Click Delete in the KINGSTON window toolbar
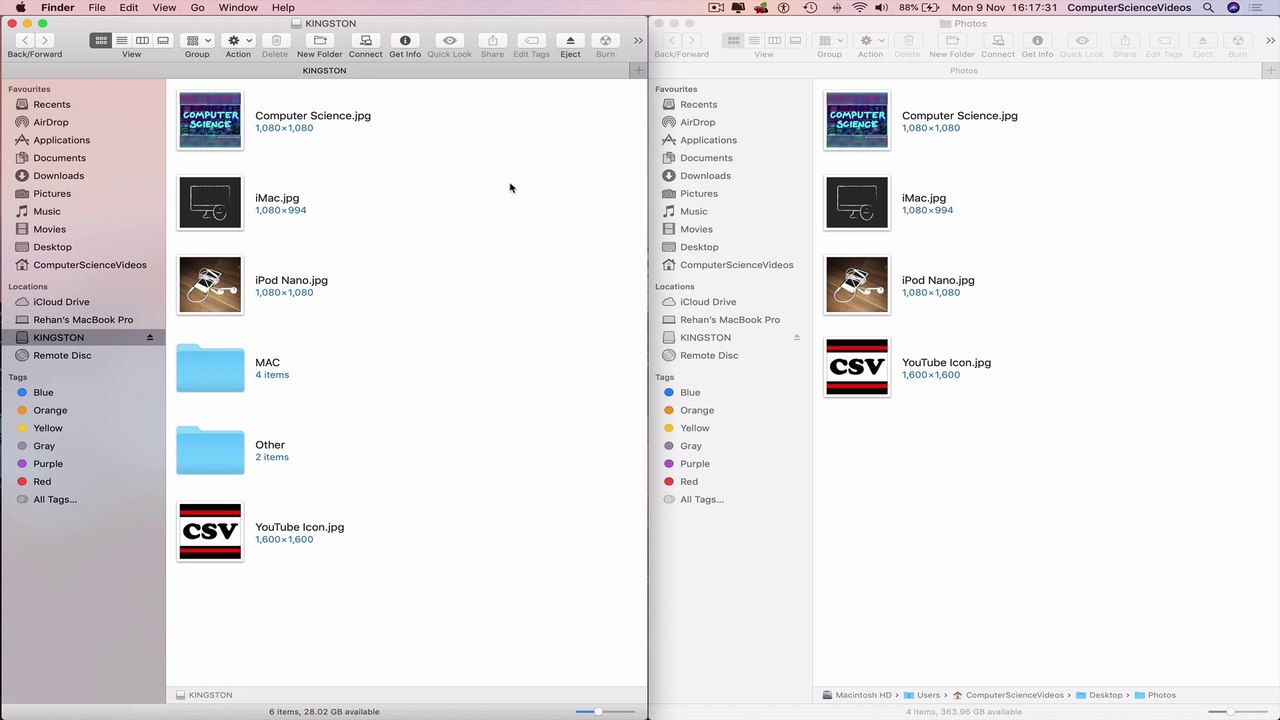The image size is (1280, 720). [x=275, y=40]
